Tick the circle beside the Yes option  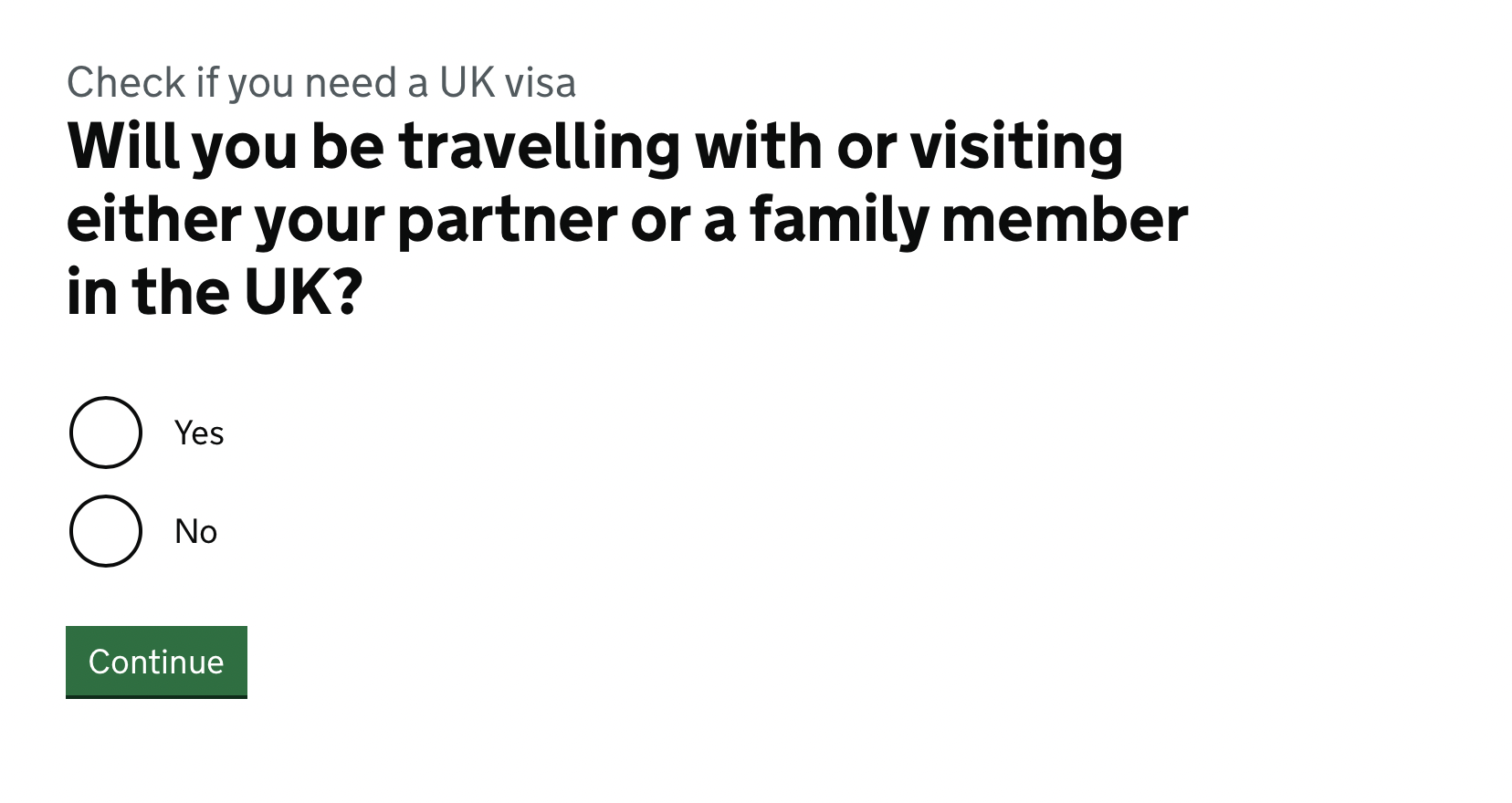pos(106,433)
